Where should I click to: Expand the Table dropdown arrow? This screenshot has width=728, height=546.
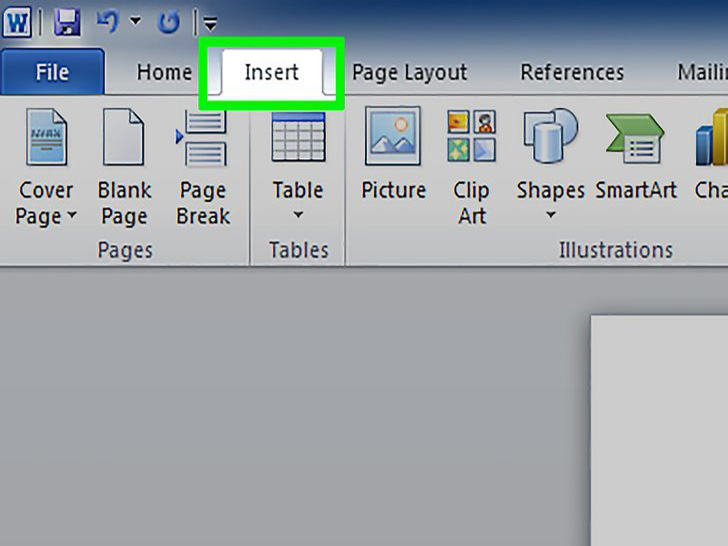[x=298, y=215]
